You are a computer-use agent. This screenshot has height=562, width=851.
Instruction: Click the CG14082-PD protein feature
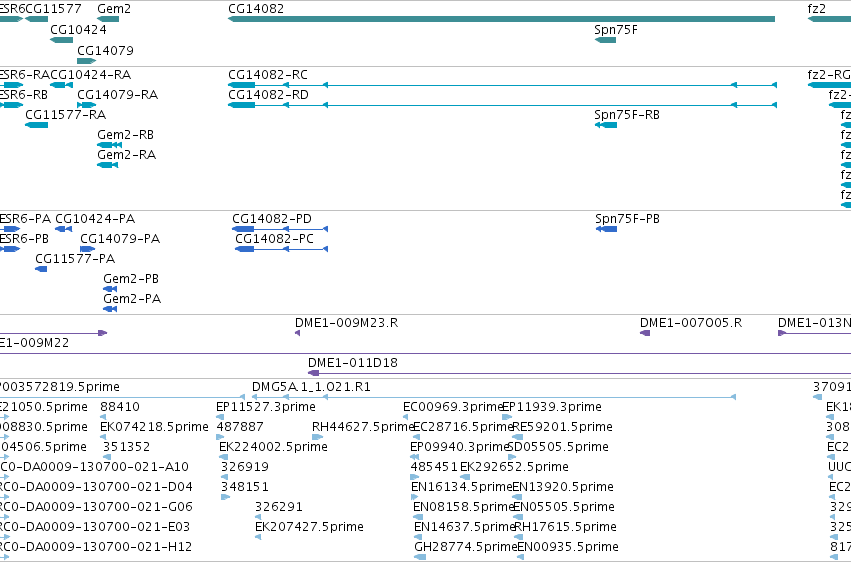pyautogui.click(x=280, y=229)
